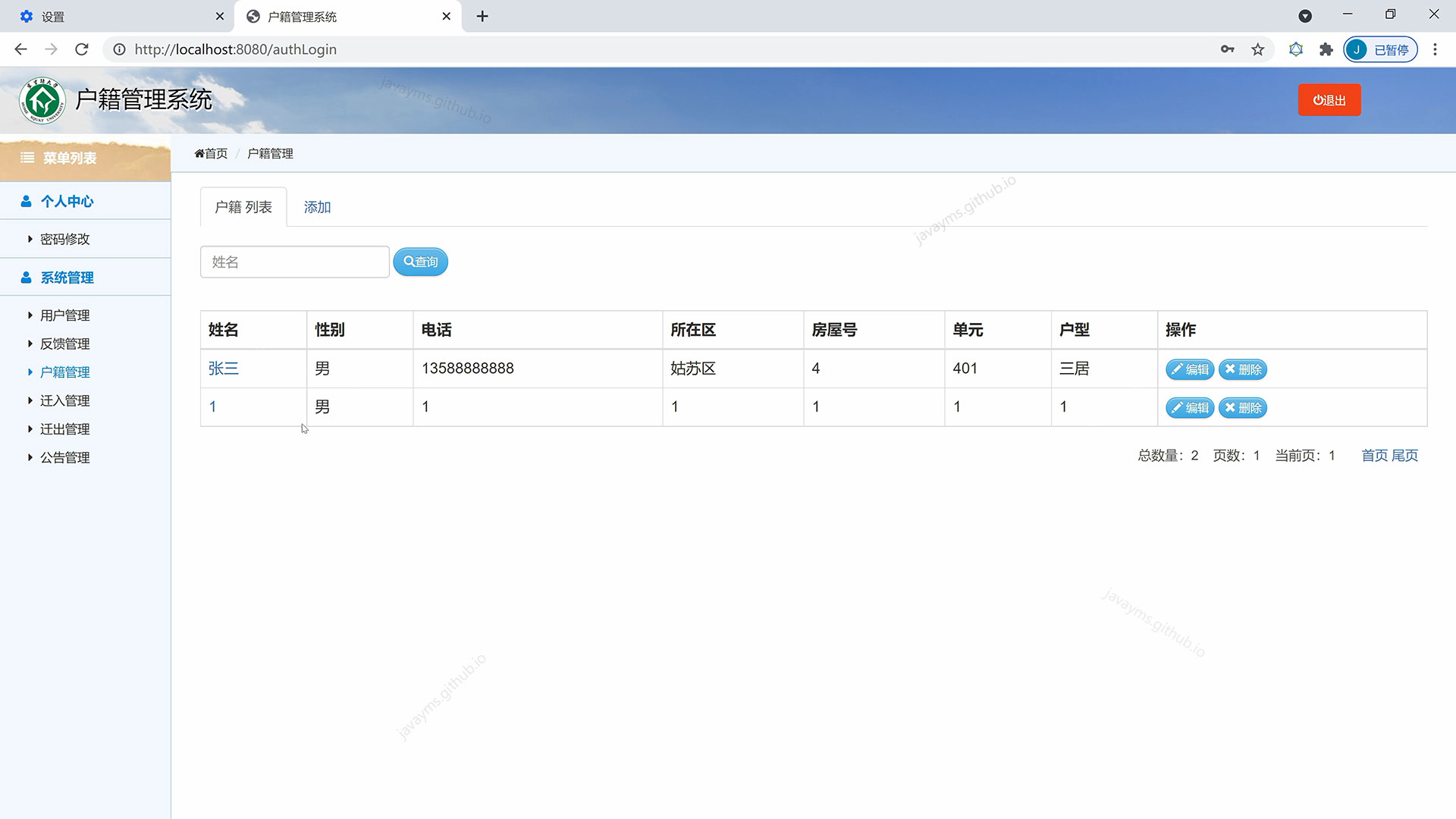Expand the 反馈管理 menu item
Viewport: 1456px width, 819px height.
click(x=64, y=344)
